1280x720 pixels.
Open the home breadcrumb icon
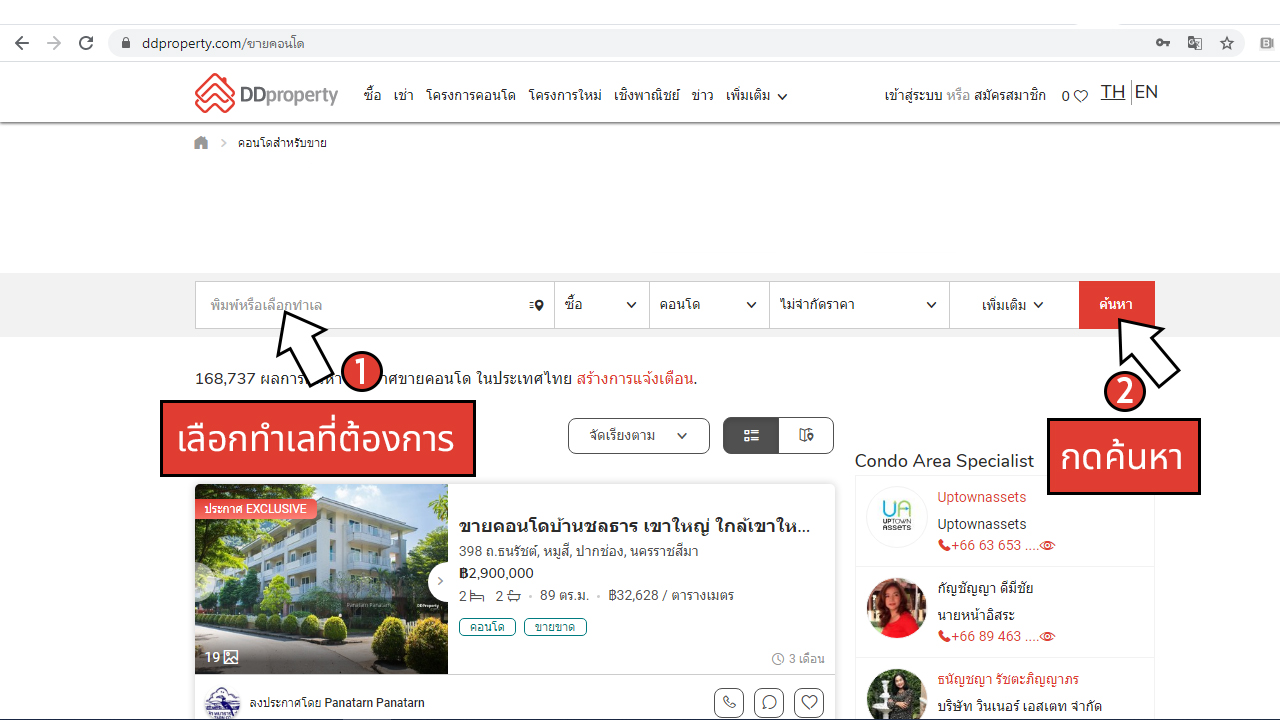click(201, 143)
